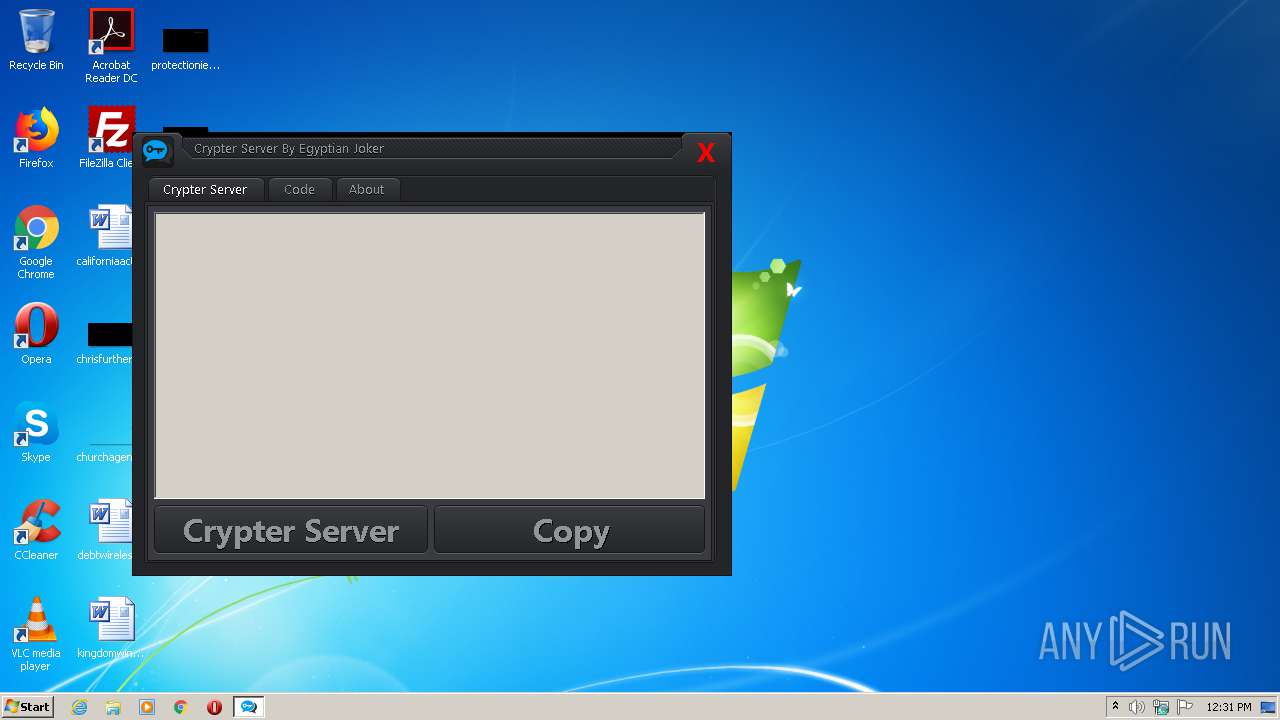Select the californiaac Word document icon
Viewport: 1280px width, 720px height.
(105, 236)
